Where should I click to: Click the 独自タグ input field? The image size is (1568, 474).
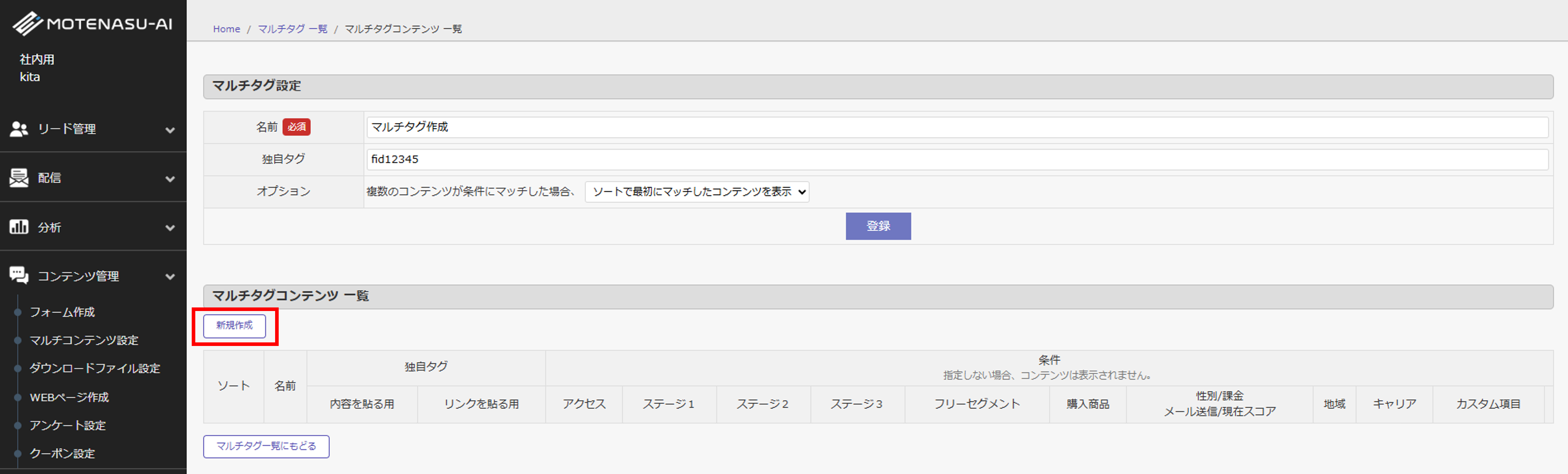click(957, 160)
